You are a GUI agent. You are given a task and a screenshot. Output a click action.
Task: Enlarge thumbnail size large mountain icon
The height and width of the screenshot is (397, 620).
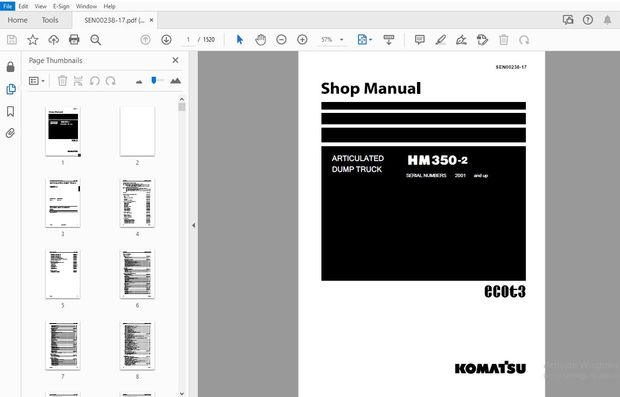175,81
